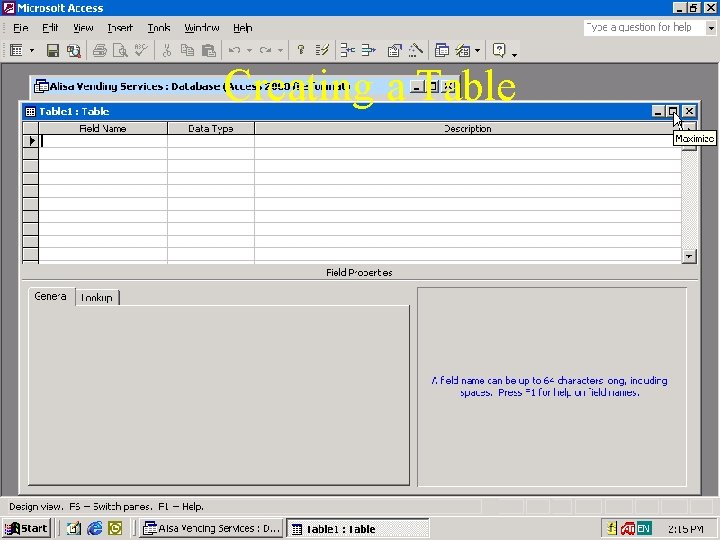The height and width of the screenshot is (540, 720).
Task: Click the first empty Field Name cell
Action: click(x=103, y=141)
